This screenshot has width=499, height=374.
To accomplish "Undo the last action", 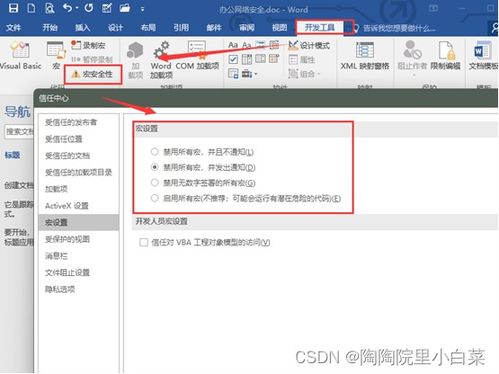I will tap(67, 8).
